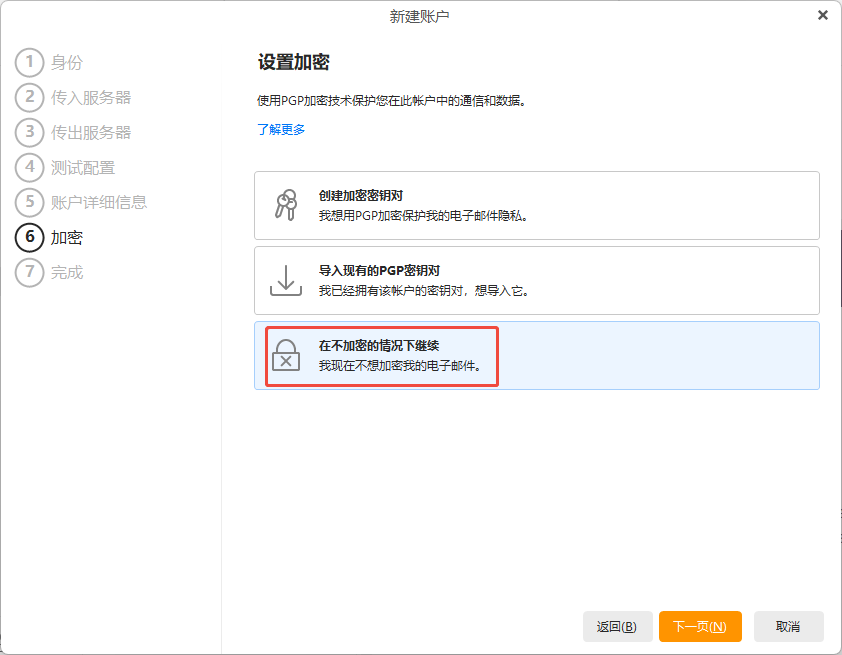This screenshot has width=842, height=655.
Task: Click the crossed-out padlock icon
Action: click(286, 355)
